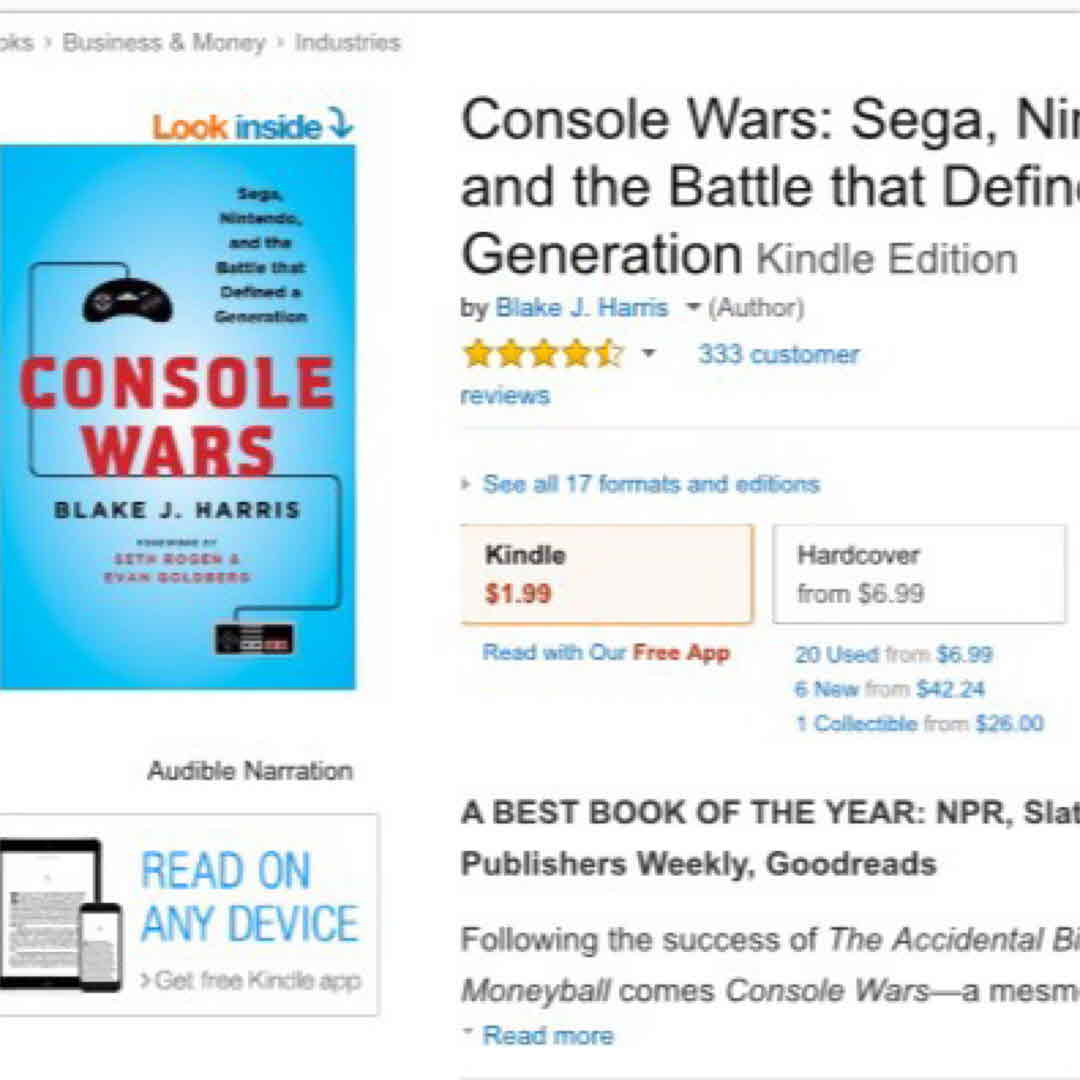Expand the description with Read more
This screenshot has width=1080, height=1080.
click(547, 1036)
